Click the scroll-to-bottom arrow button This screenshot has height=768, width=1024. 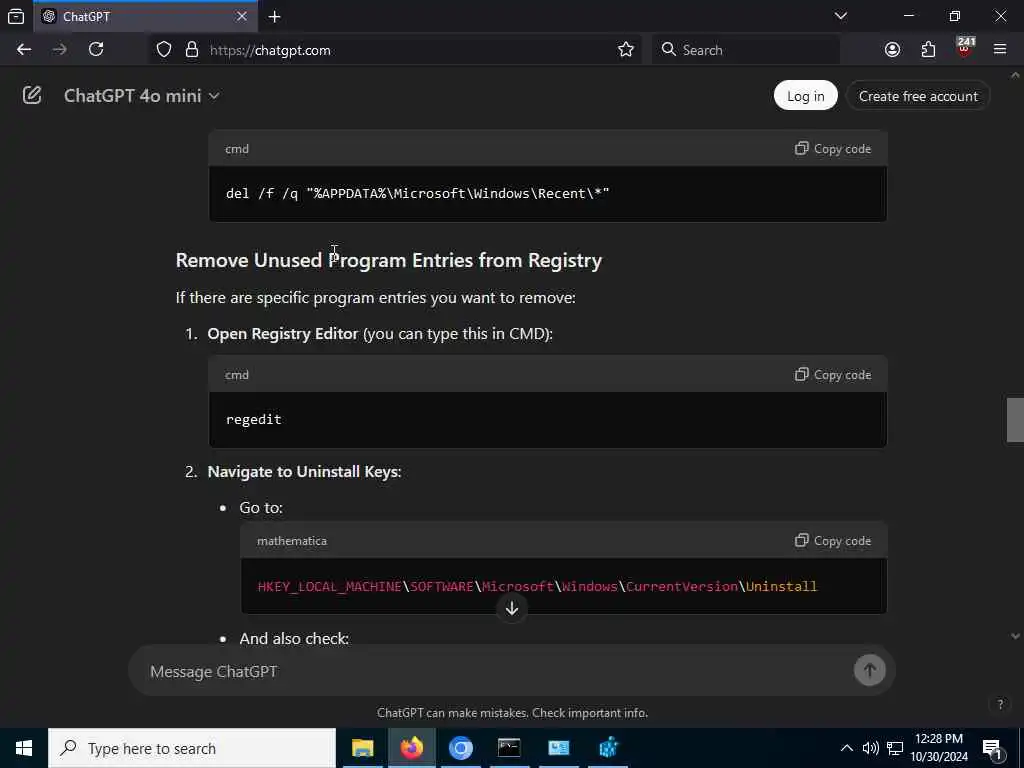[512, 609]
